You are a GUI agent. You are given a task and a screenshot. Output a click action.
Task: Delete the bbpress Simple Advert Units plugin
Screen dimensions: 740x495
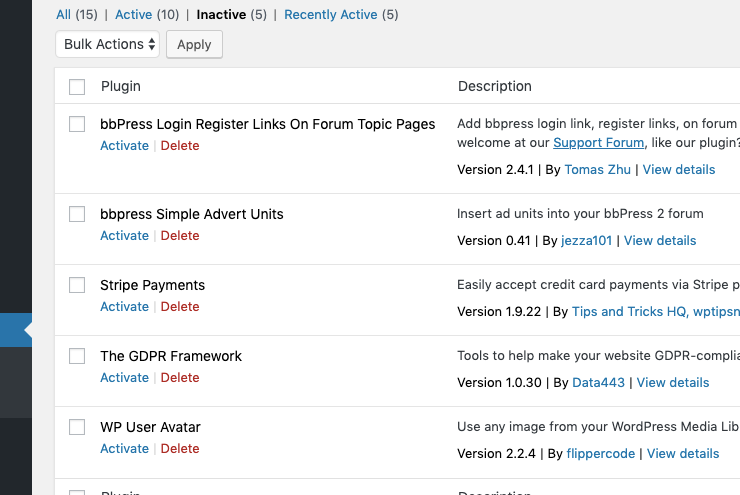click(x=180, y=236)
